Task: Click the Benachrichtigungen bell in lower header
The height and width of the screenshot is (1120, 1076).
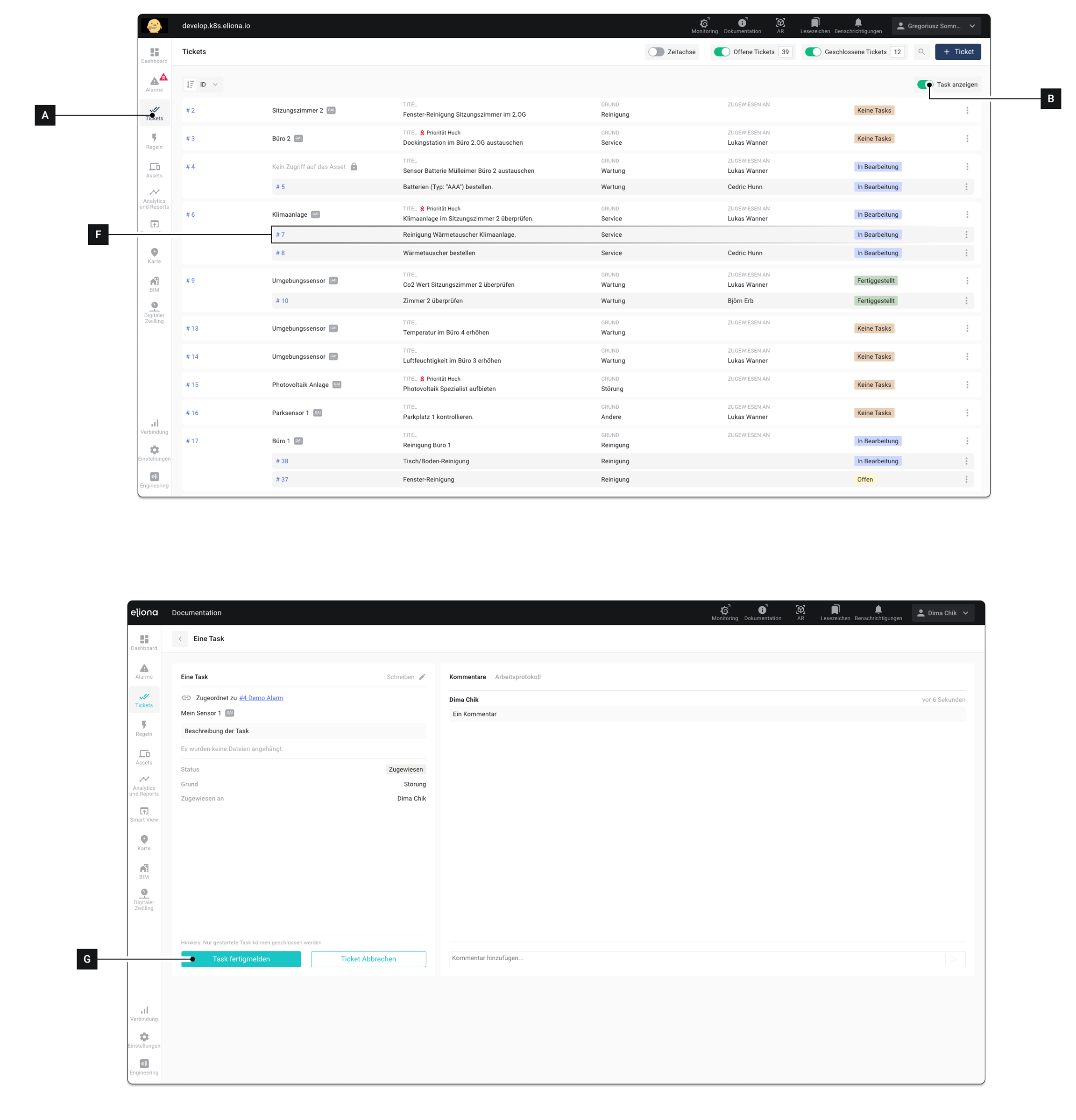Action: [x=878, y=610]
